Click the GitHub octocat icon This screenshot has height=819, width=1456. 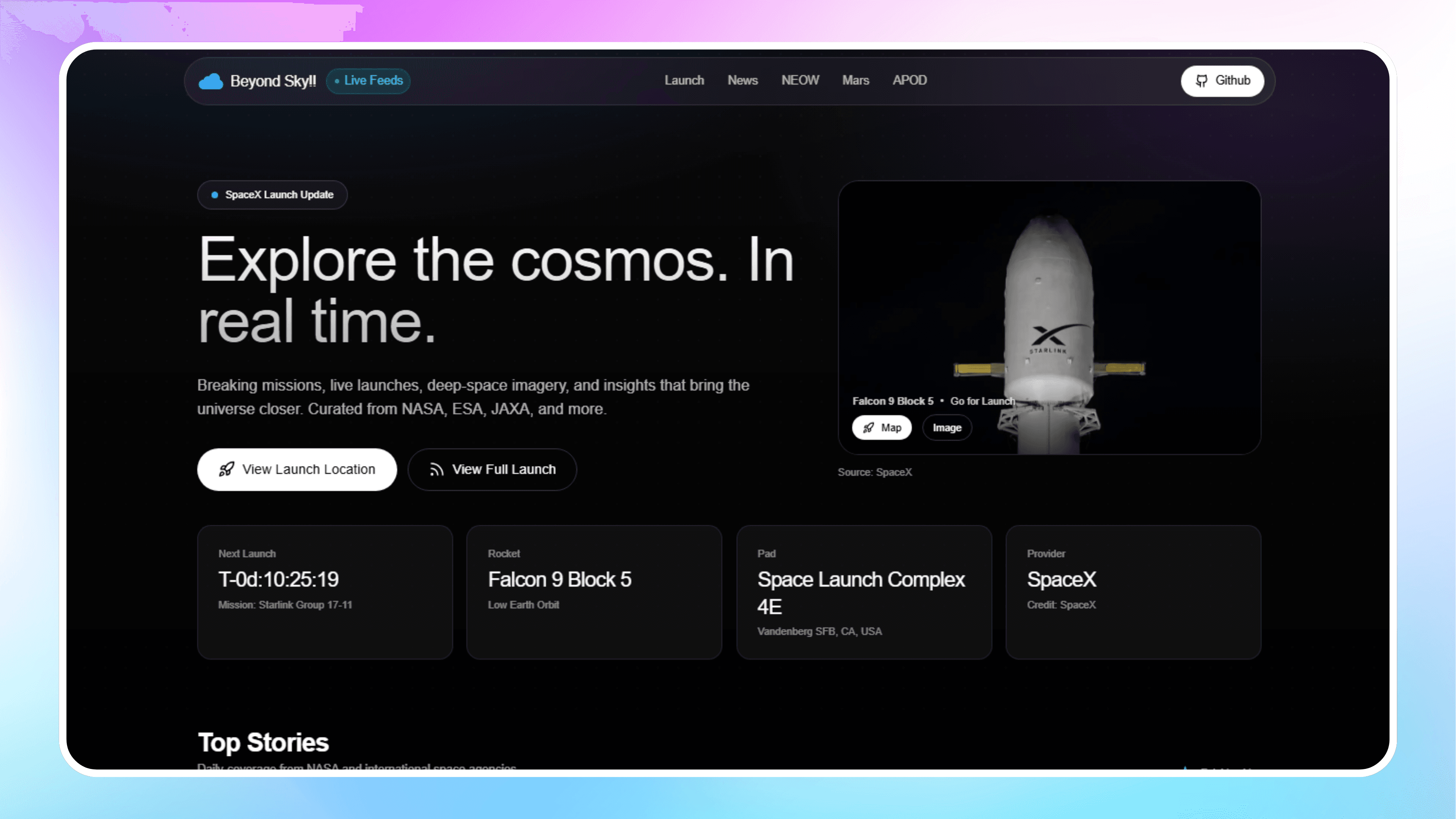pyautogui.click(x=1202, y=81)
